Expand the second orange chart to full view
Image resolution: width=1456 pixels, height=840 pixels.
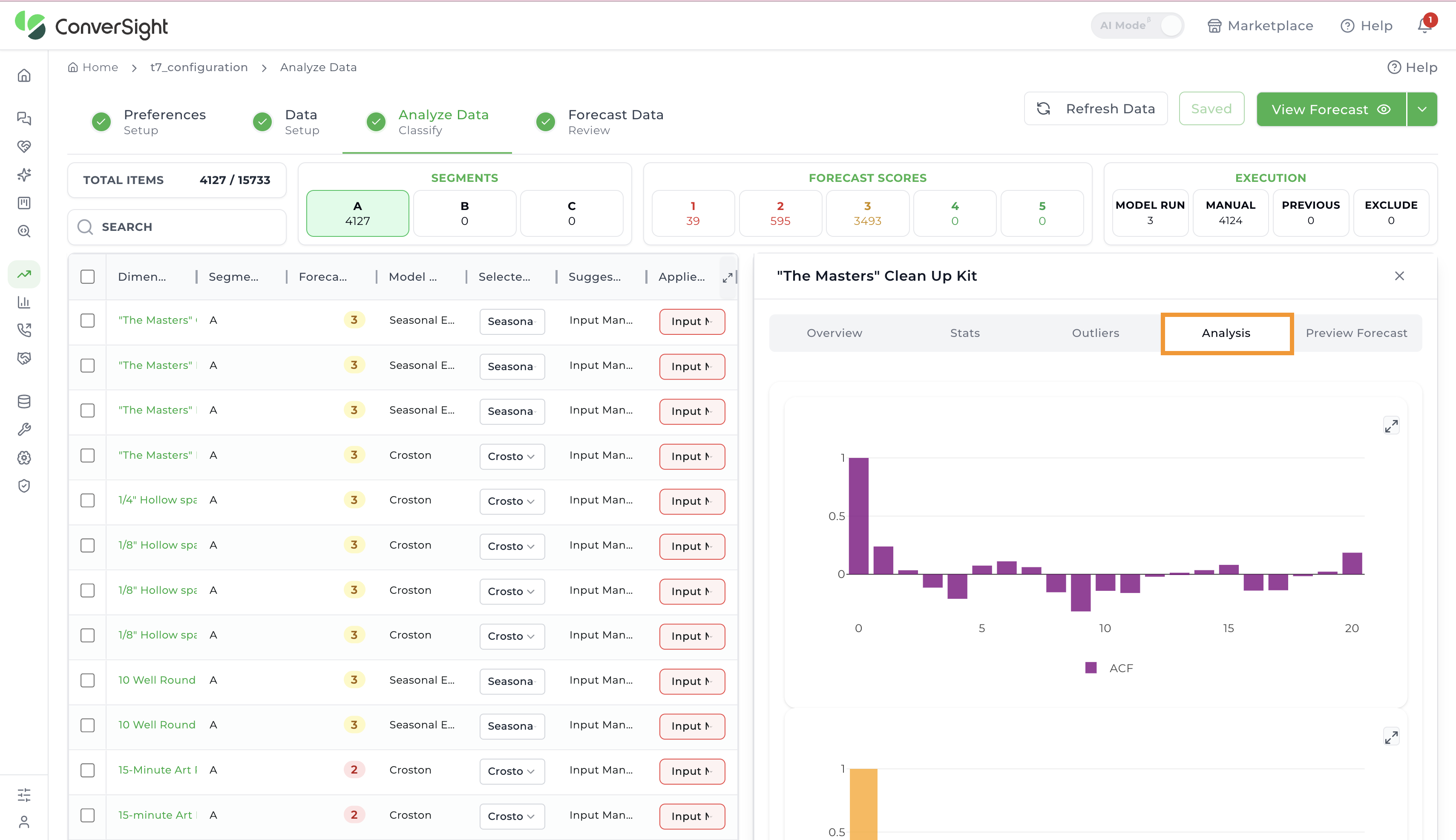pyautogui.click(x=1391, y=737)
